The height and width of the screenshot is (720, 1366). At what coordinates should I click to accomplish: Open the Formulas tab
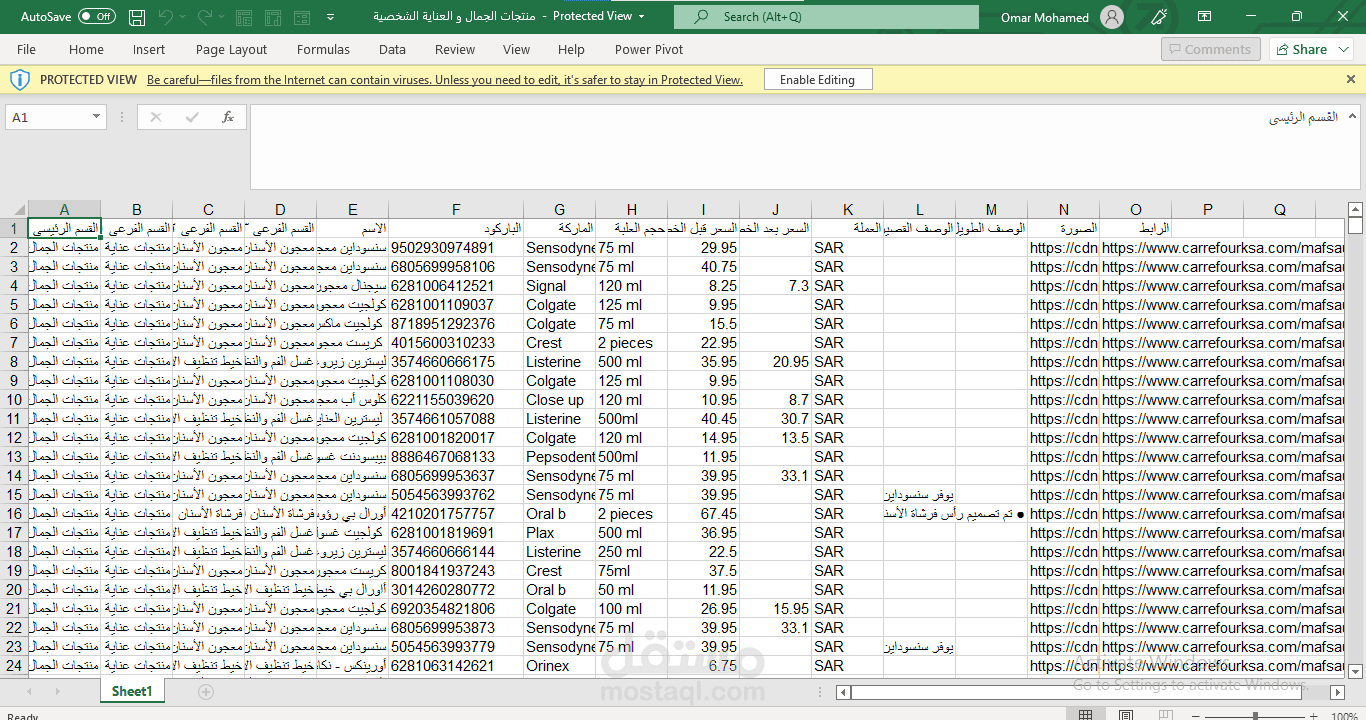click(323, 49)
